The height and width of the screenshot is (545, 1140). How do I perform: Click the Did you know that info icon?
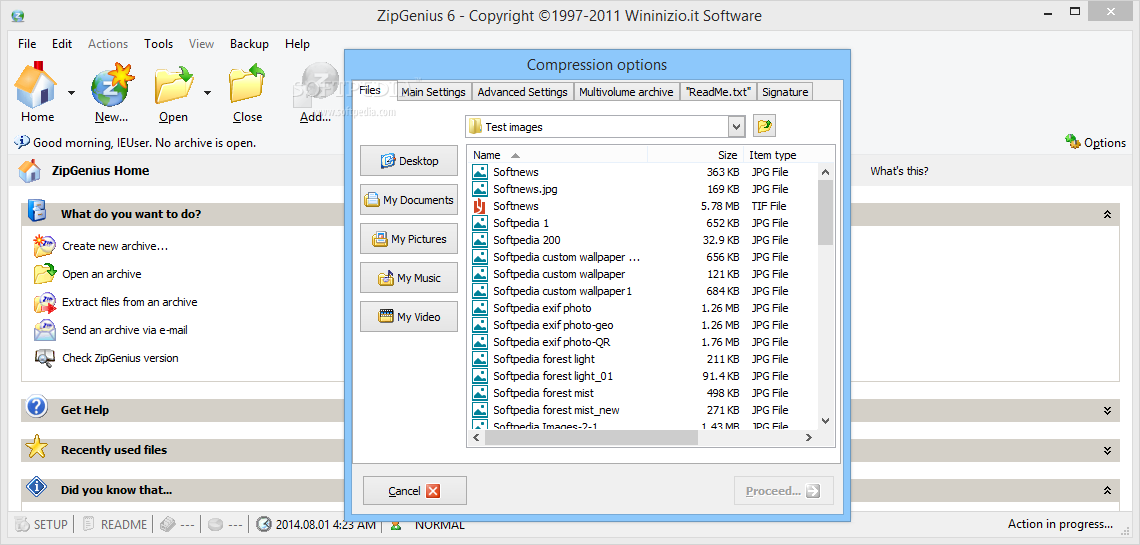point(36,486)
